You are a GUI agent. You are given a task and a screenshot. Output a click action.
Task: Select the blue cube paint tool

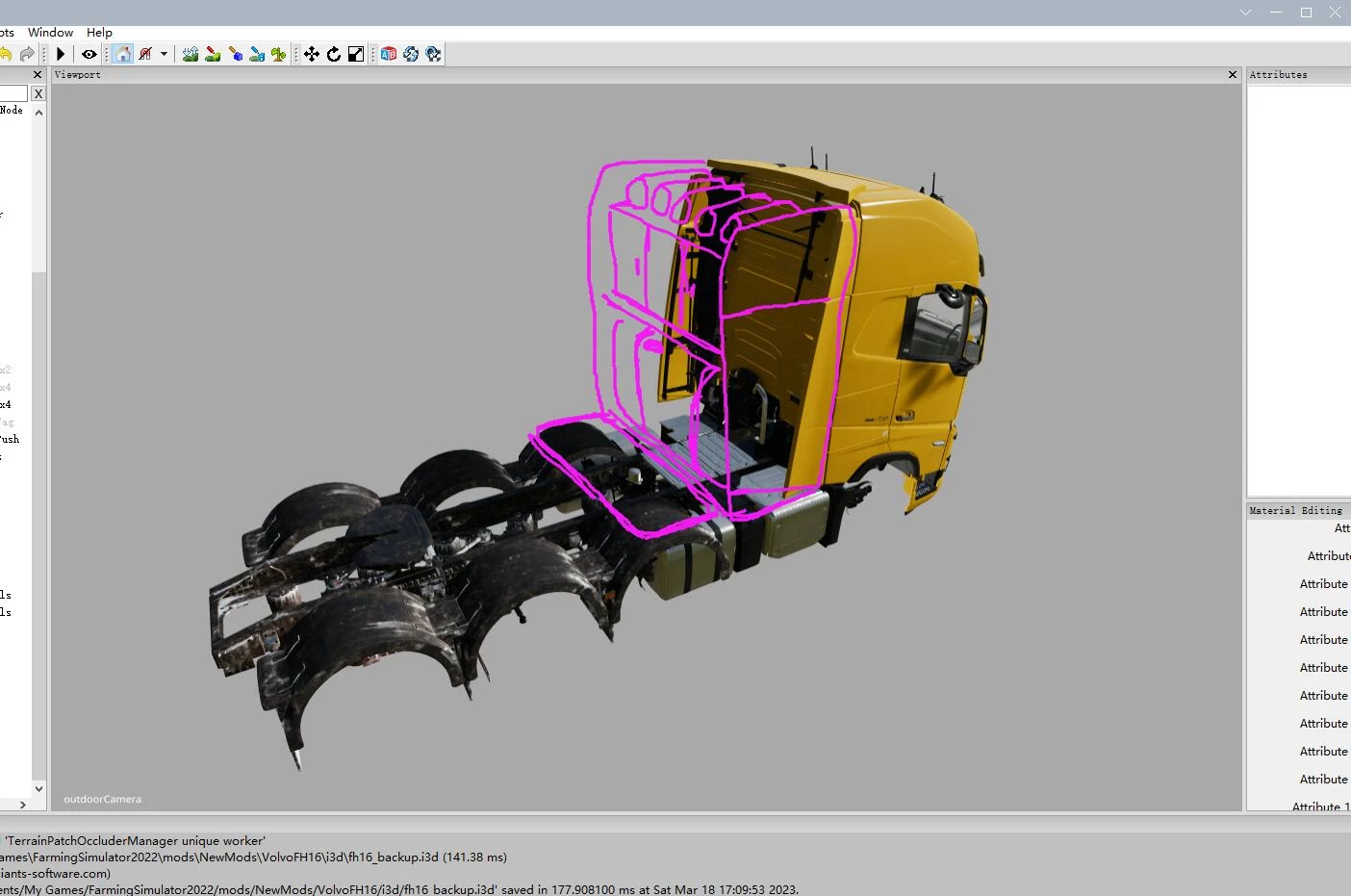click(236, 54)
